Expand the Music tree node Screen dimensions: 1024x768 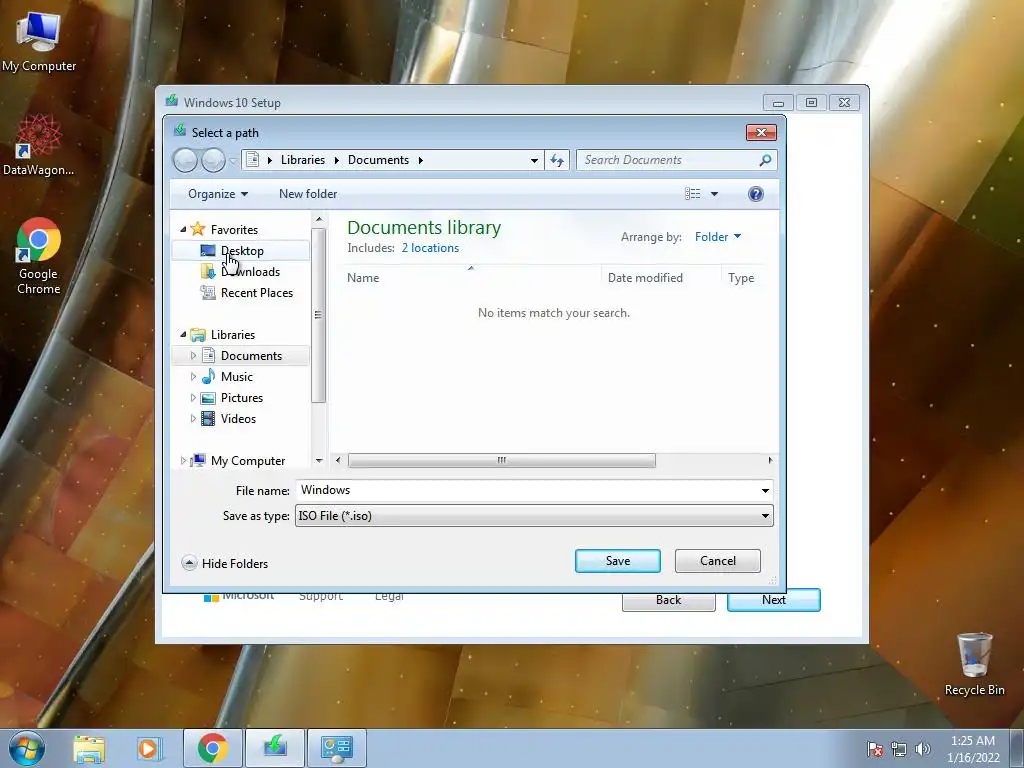click(193, 377)
